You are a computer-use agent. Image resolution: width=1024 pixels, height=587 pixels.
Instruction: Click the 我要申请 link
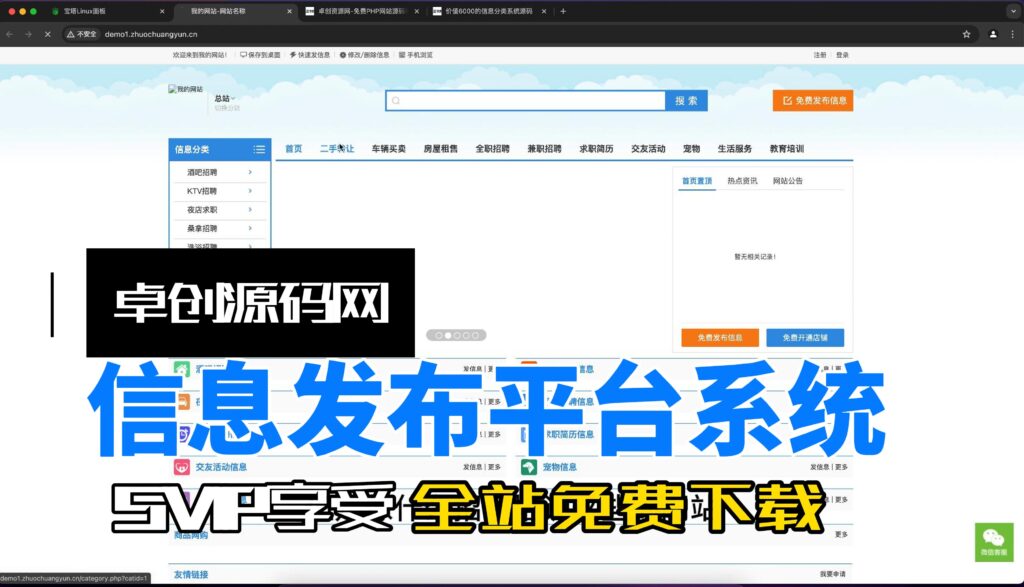tap(833, 574)
